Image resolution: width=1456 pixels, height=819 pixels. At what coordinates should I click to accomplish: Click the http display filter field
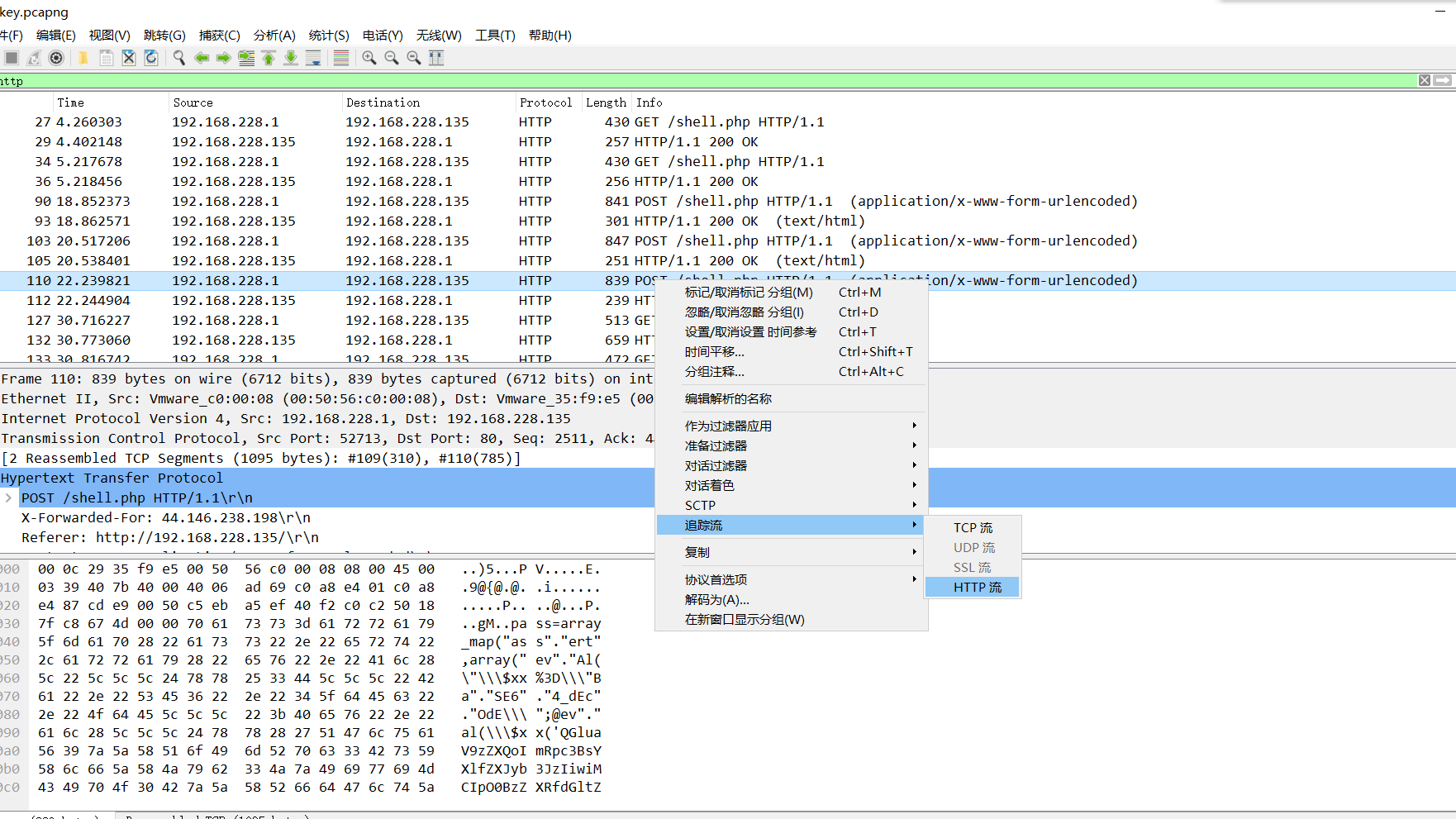click(707, 81)
